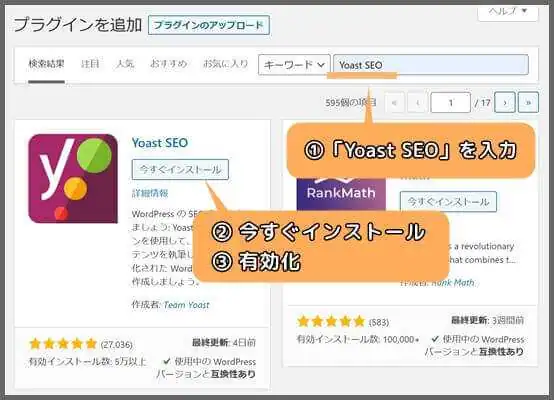The height and width of the screenshot is (400, 554).
Task: Open the お気に入り tab
Action: point(225,64)
